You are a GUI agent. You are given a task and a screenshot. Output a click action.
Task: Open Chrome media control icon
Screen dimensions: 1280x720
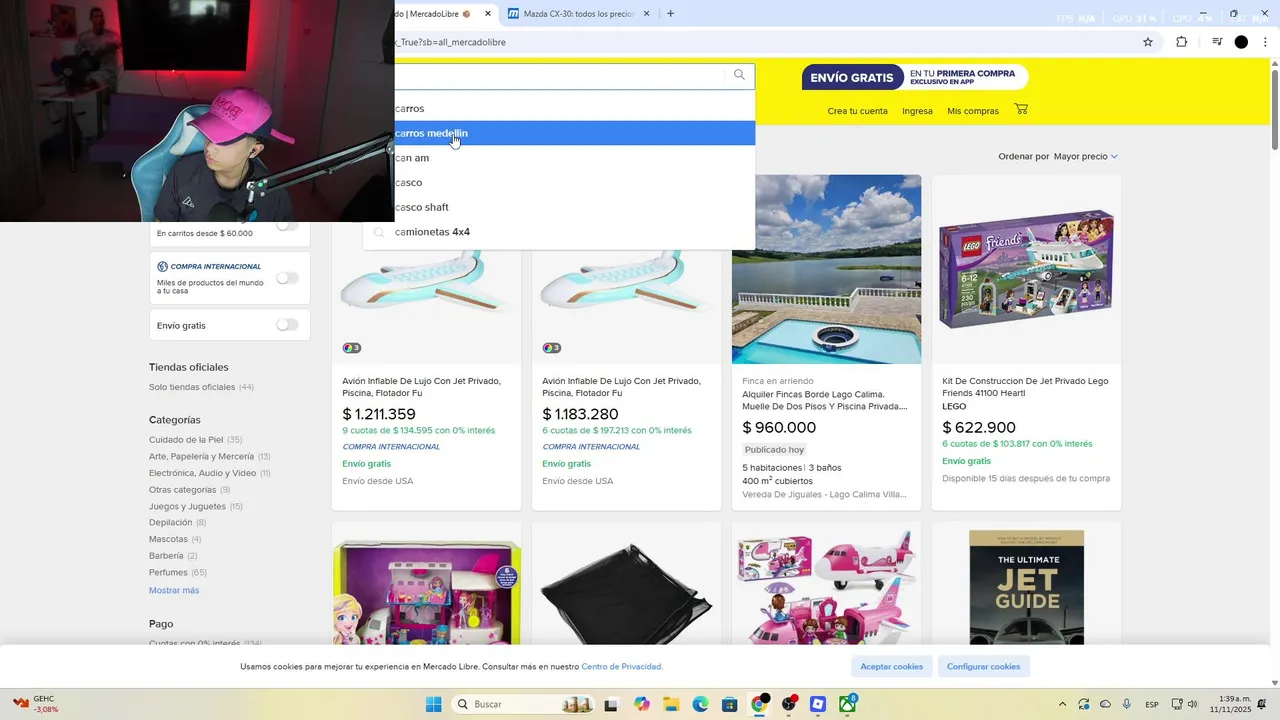(x=1217, y=42)
